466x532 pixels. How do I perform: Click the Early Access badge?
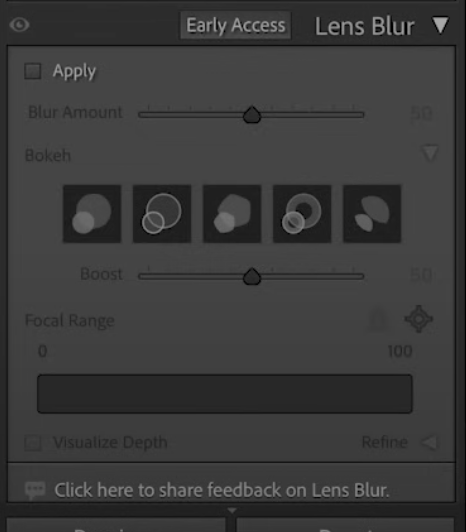tap(236, 25)
